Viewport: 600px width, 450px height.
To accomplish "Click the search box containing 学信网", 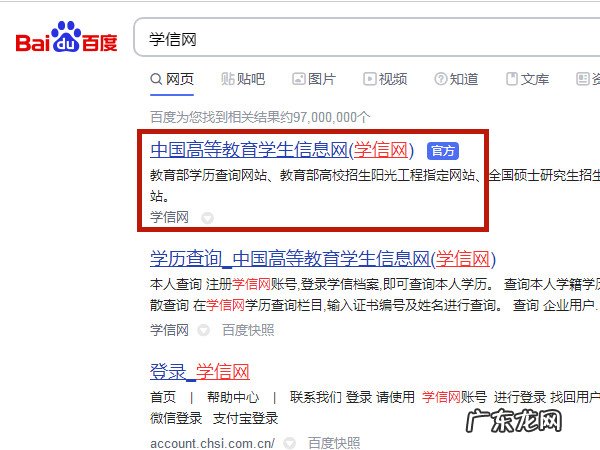I will click(x=367, y=38).
